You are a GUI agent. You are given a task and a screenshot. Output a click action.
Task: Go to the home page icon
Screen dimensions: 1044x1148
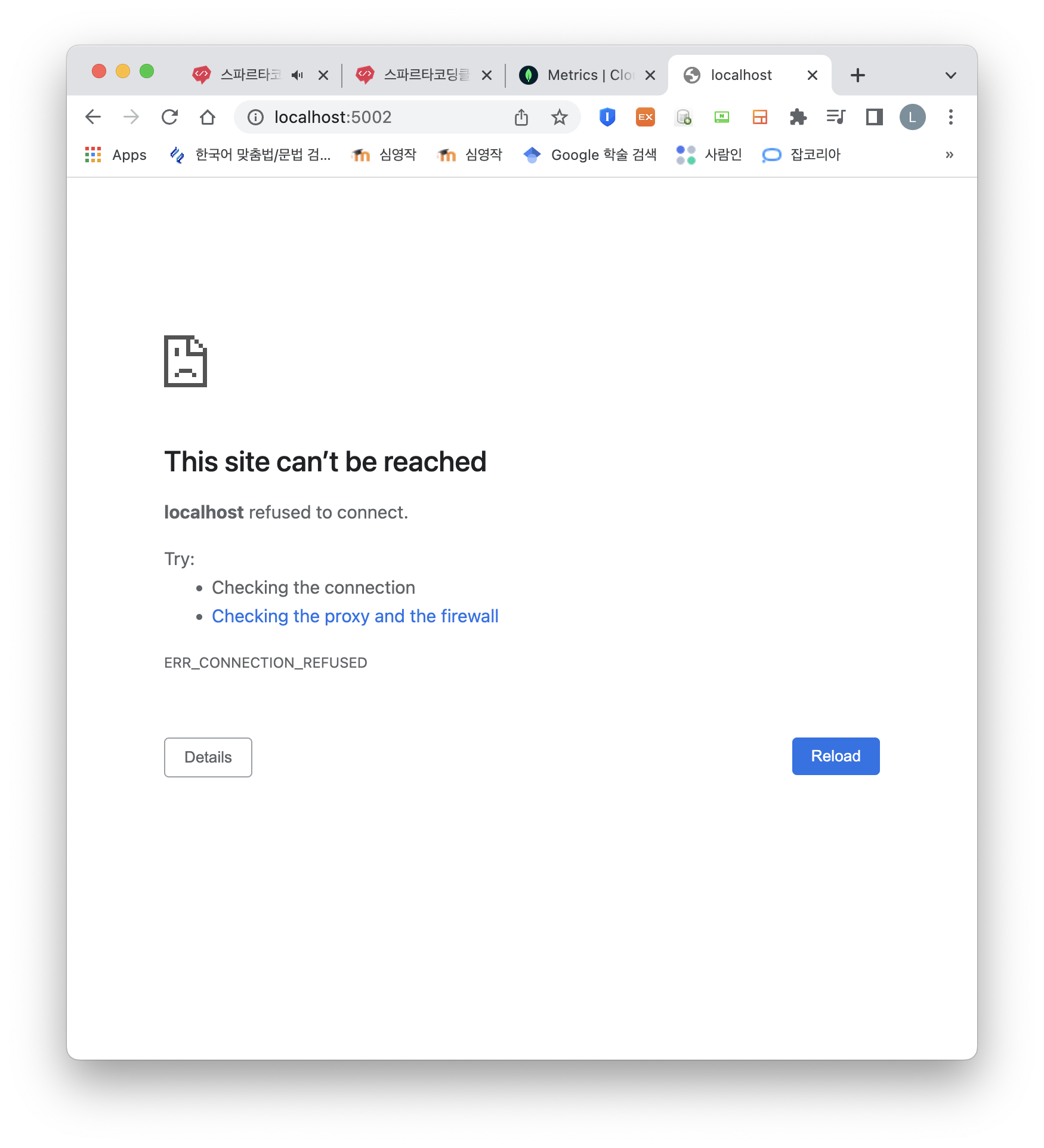point(208,117)
